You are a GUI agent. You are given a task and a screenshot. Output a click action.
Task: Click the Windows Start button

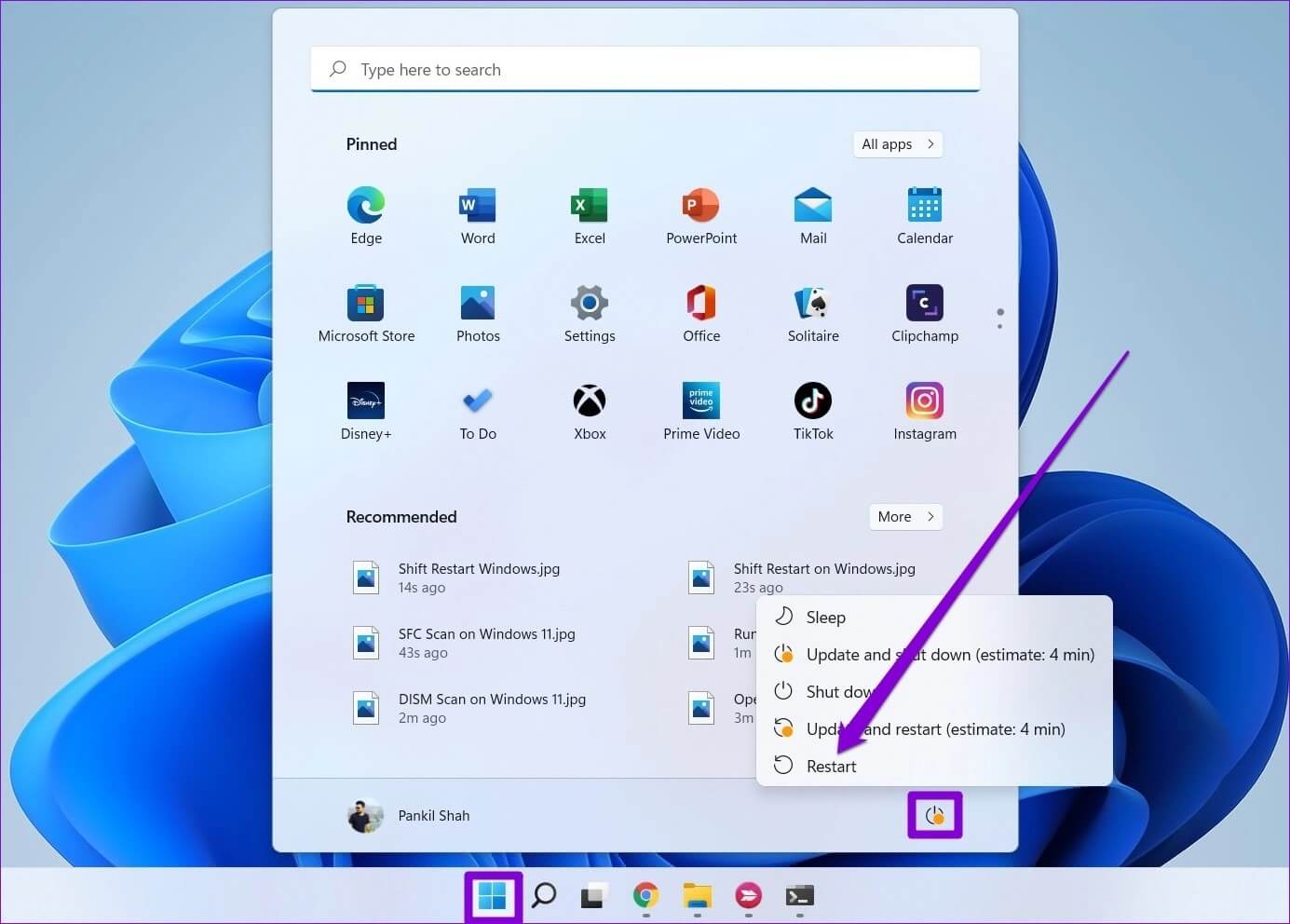click(492, 896)
